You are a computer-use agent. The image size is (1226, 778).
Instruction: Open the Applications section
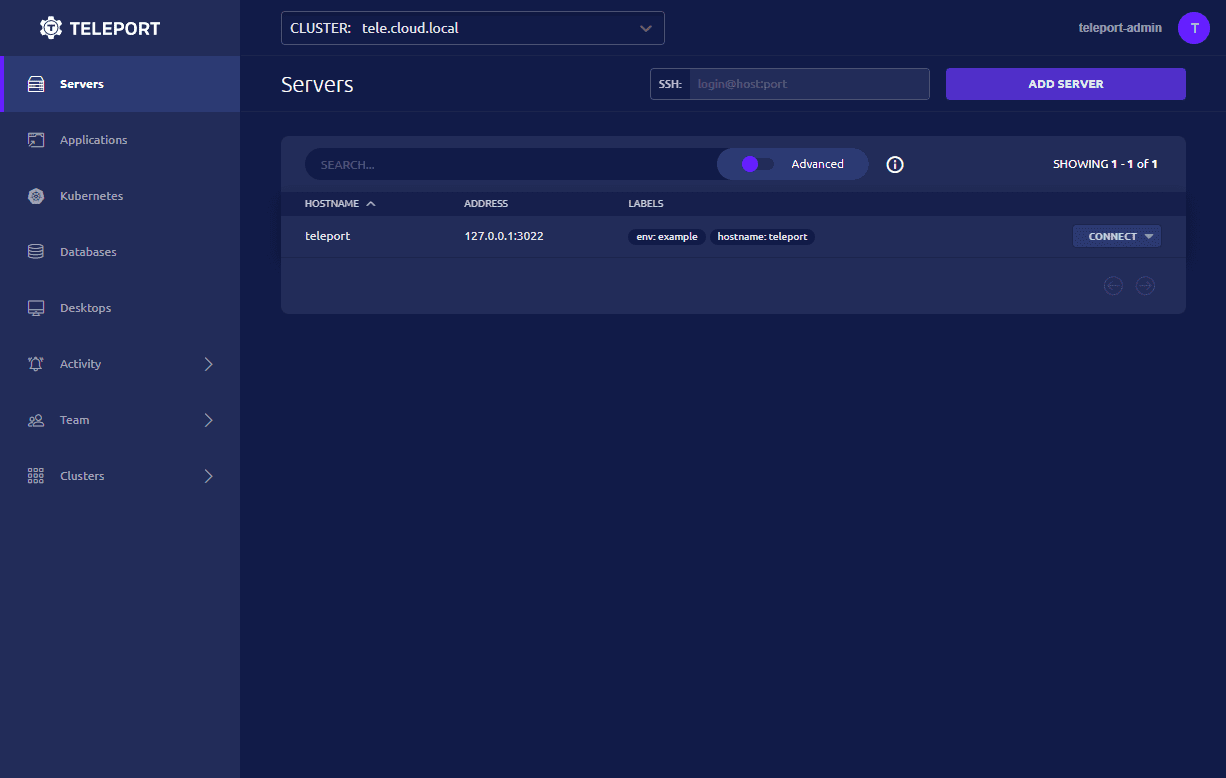120,140
